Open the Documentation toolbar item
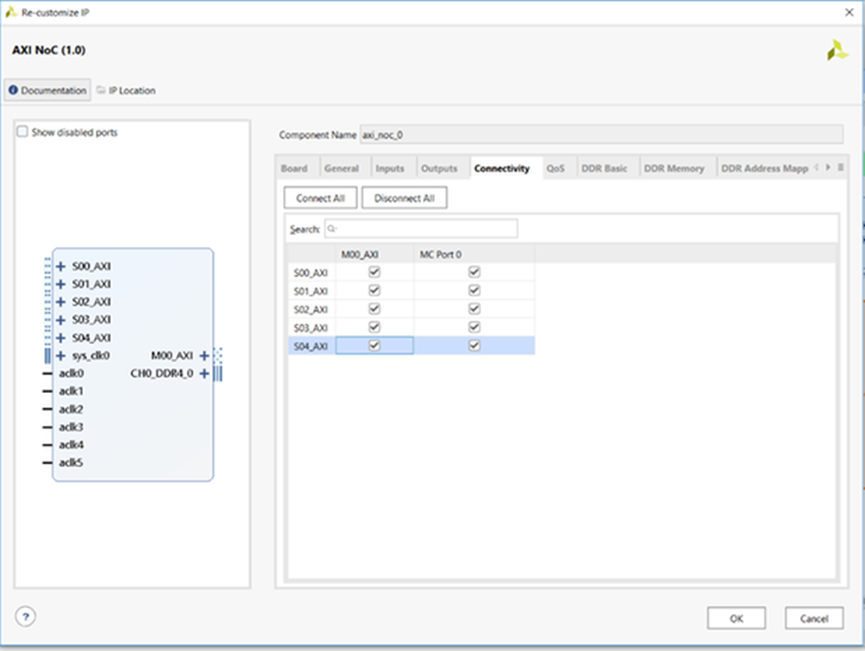 (47, 90)
